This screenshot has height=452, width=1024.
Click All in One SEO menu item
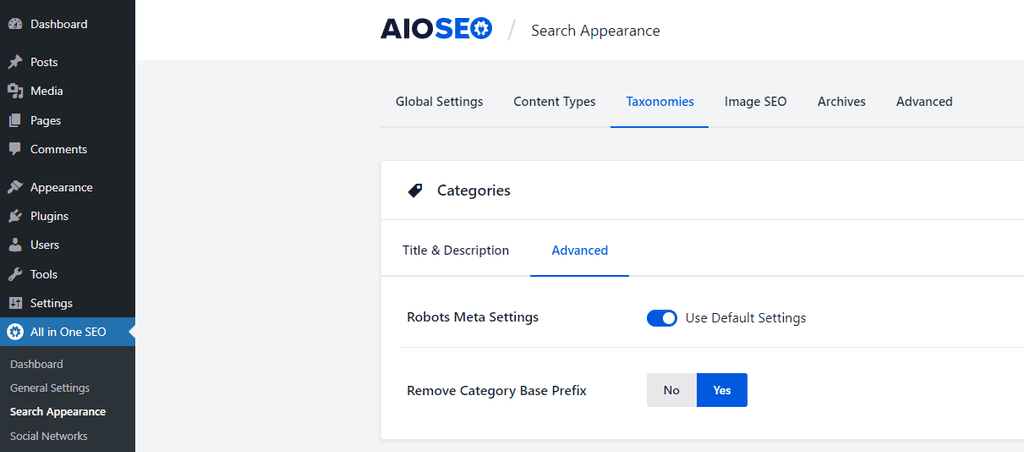(x=68, y=332)
